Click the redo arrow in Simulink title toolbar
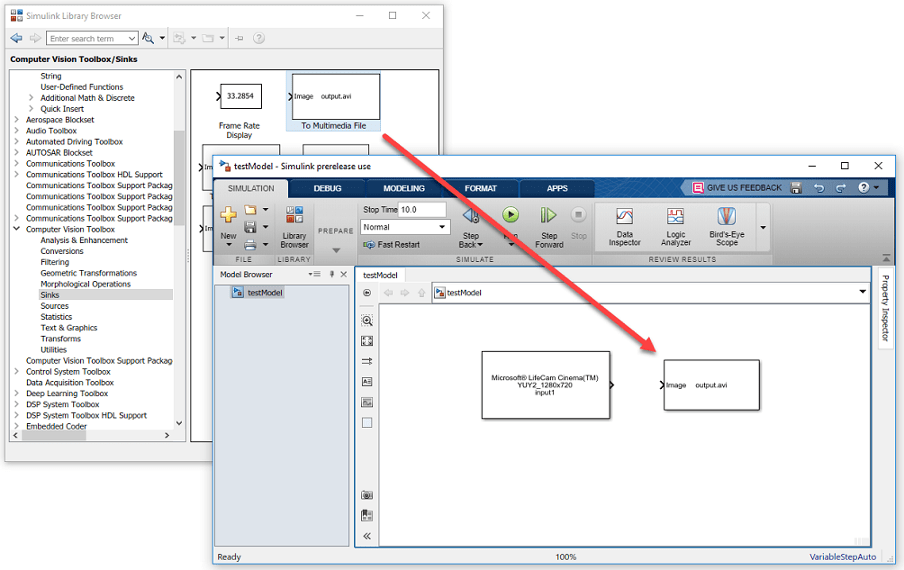This screenshot has width=904, height=570. (x=841, y=188)
